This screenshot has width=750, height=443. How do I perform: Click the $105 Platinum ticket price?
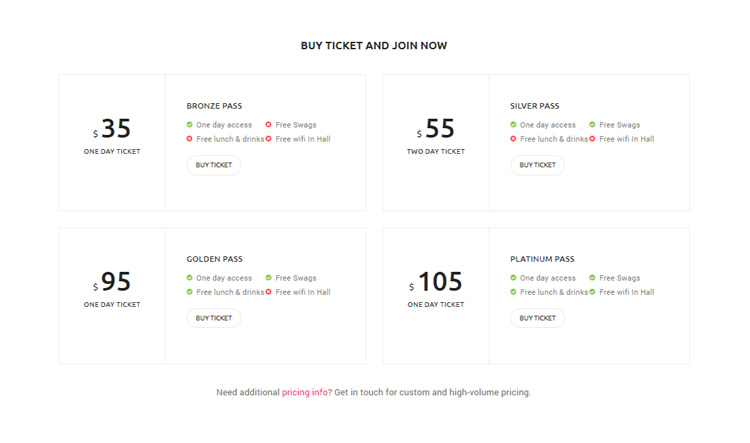[x=436, y=281]
